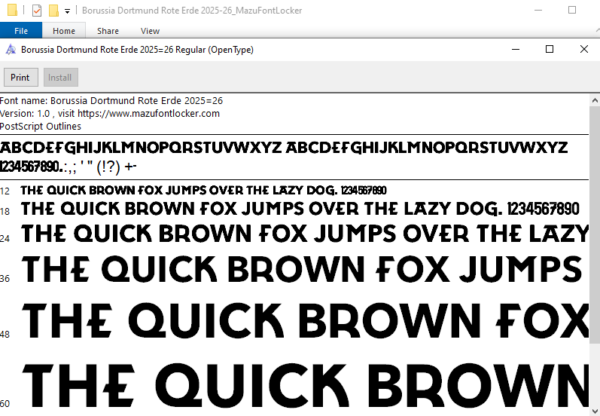The height and width of the screenshot is (416, 600).
Task: Click the alphabet sample line ABCDEFGHIJKLMNOPQRSTUVWXYZ
Action: tap(284, 148)
